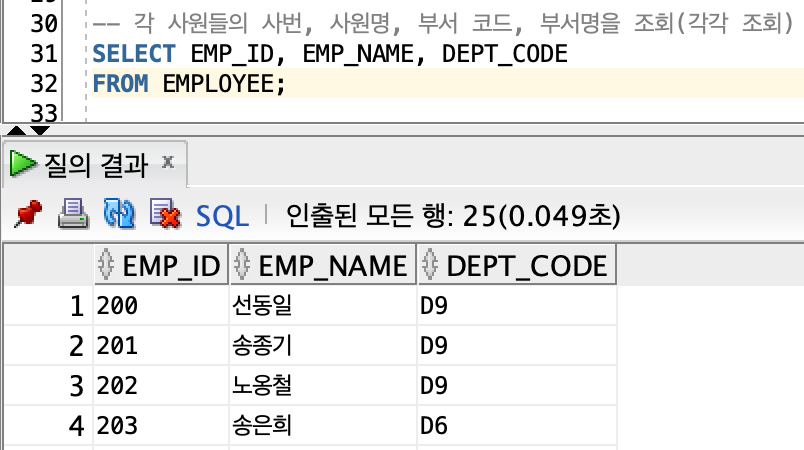The height and width of the screenshot is (450, 804).
Task: Click line number 30 in the gutter
Action: (x=44, y=24)
